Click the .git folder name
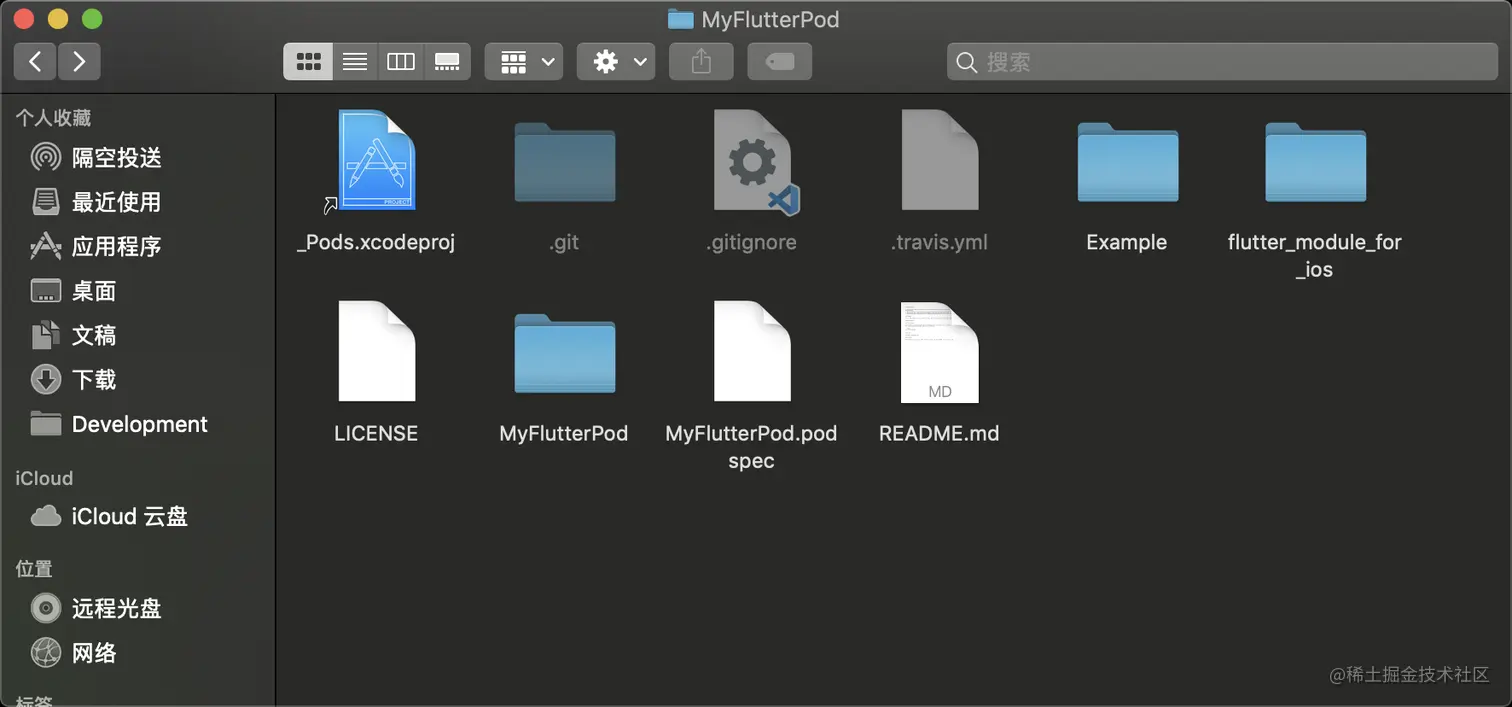 [x=564, y=242]
